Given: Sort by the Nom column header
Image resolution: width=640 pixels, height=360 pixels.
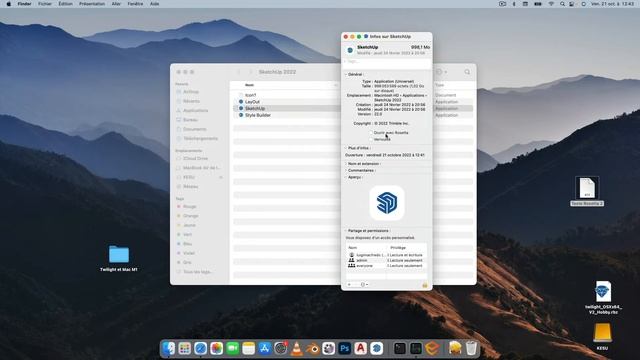Looking at the screenshot, I should pos(249,85).
